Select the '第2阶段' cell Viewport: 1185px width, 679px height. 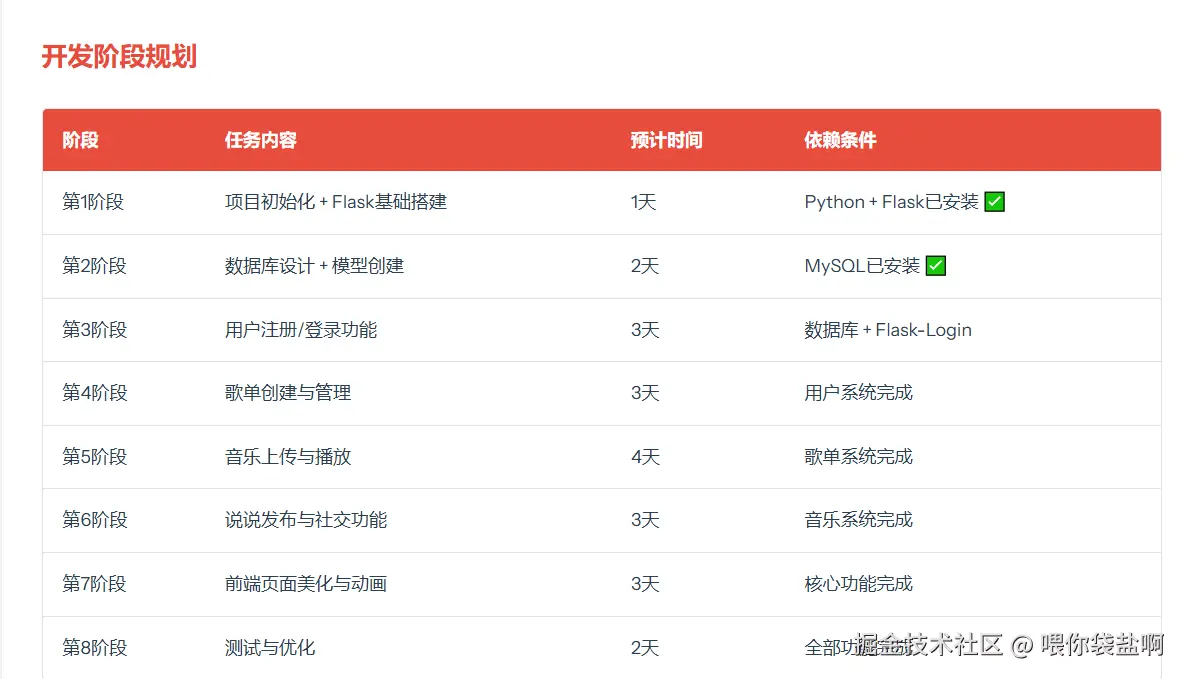tap(94, 266)
